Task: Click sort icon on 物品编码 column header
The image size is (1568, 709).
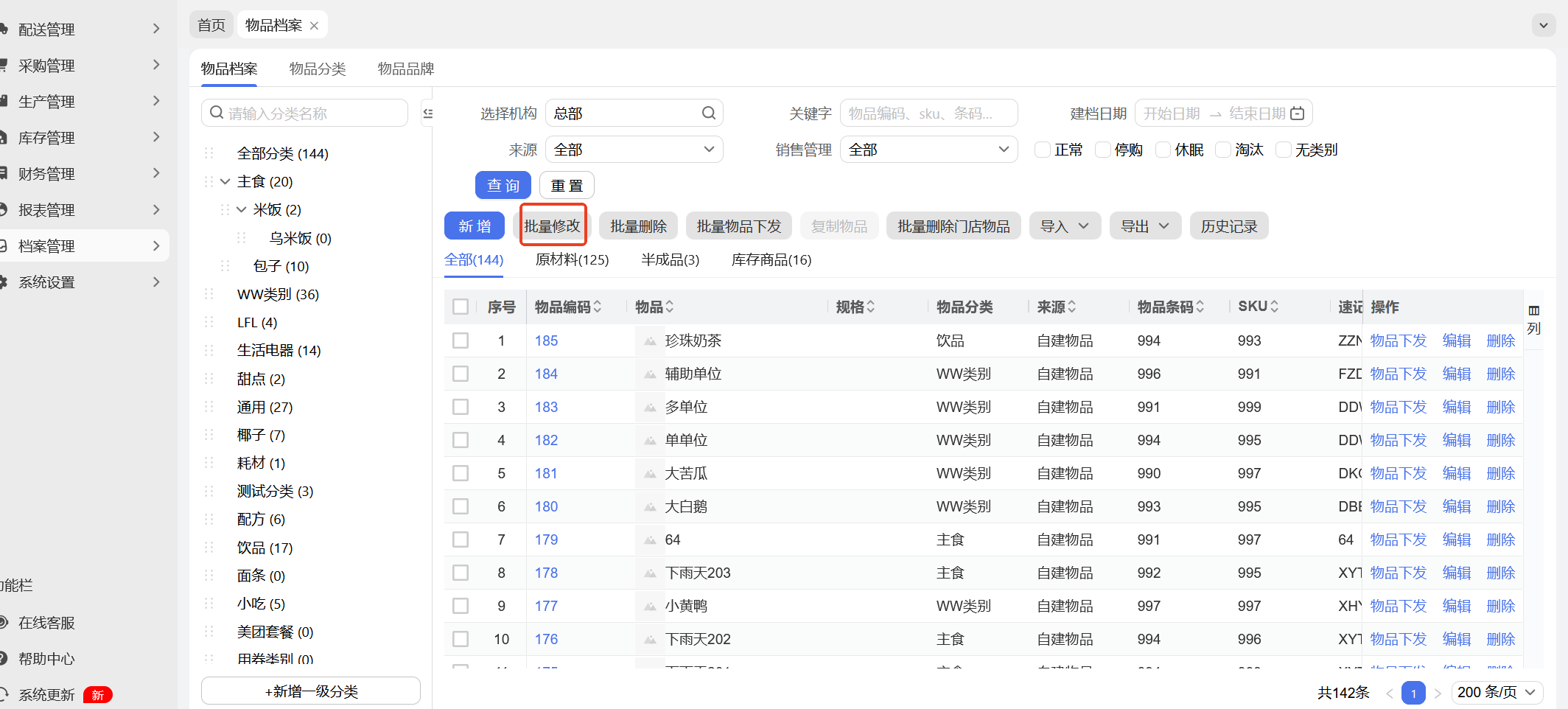Action: 598,307
